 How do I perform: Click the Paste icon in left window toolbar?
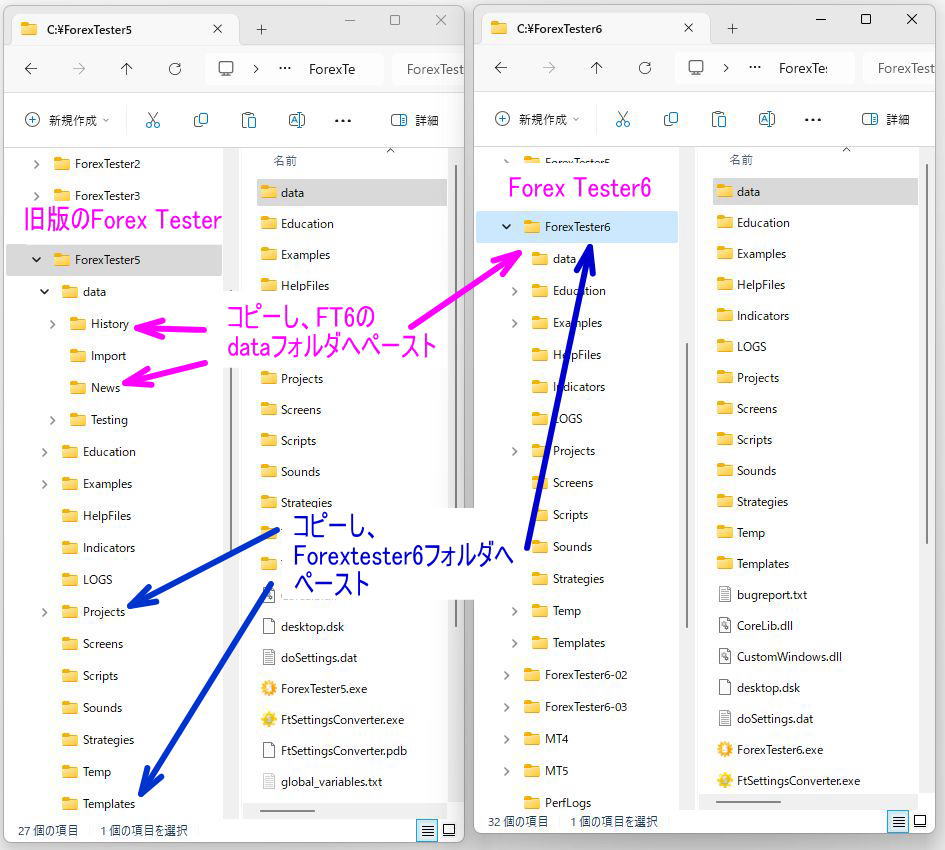[249, 120]
